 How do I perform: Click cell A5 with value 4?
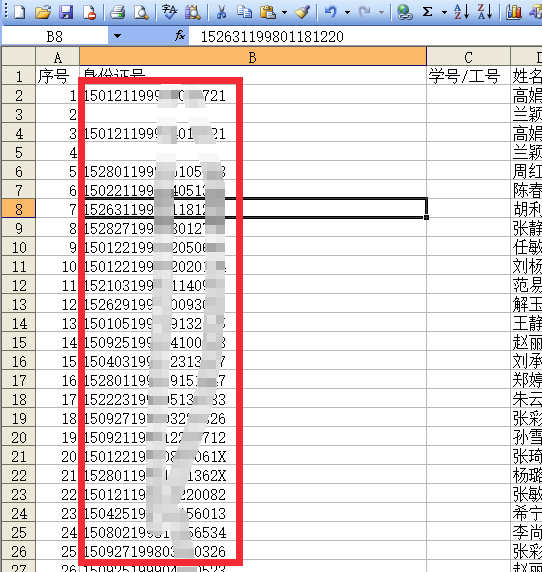click(x=57, y=152)
